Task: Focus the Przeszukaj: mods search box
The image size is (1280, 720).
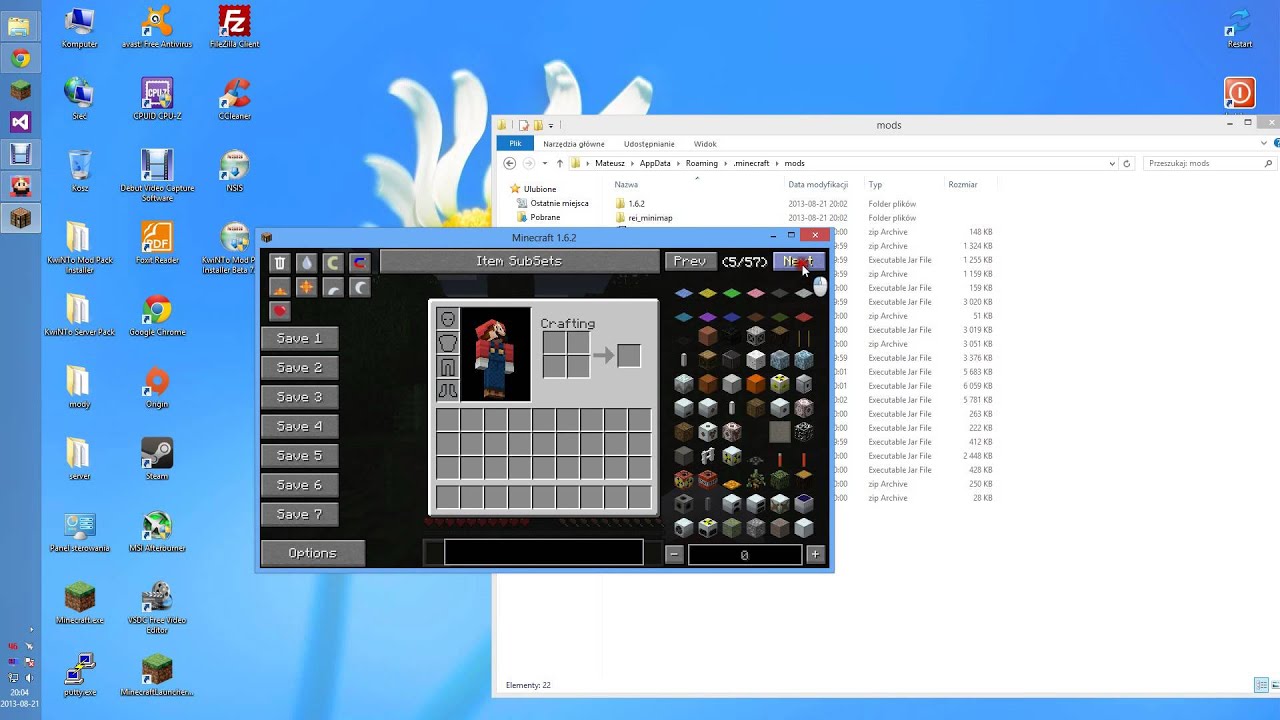Action: point(1210,163)
